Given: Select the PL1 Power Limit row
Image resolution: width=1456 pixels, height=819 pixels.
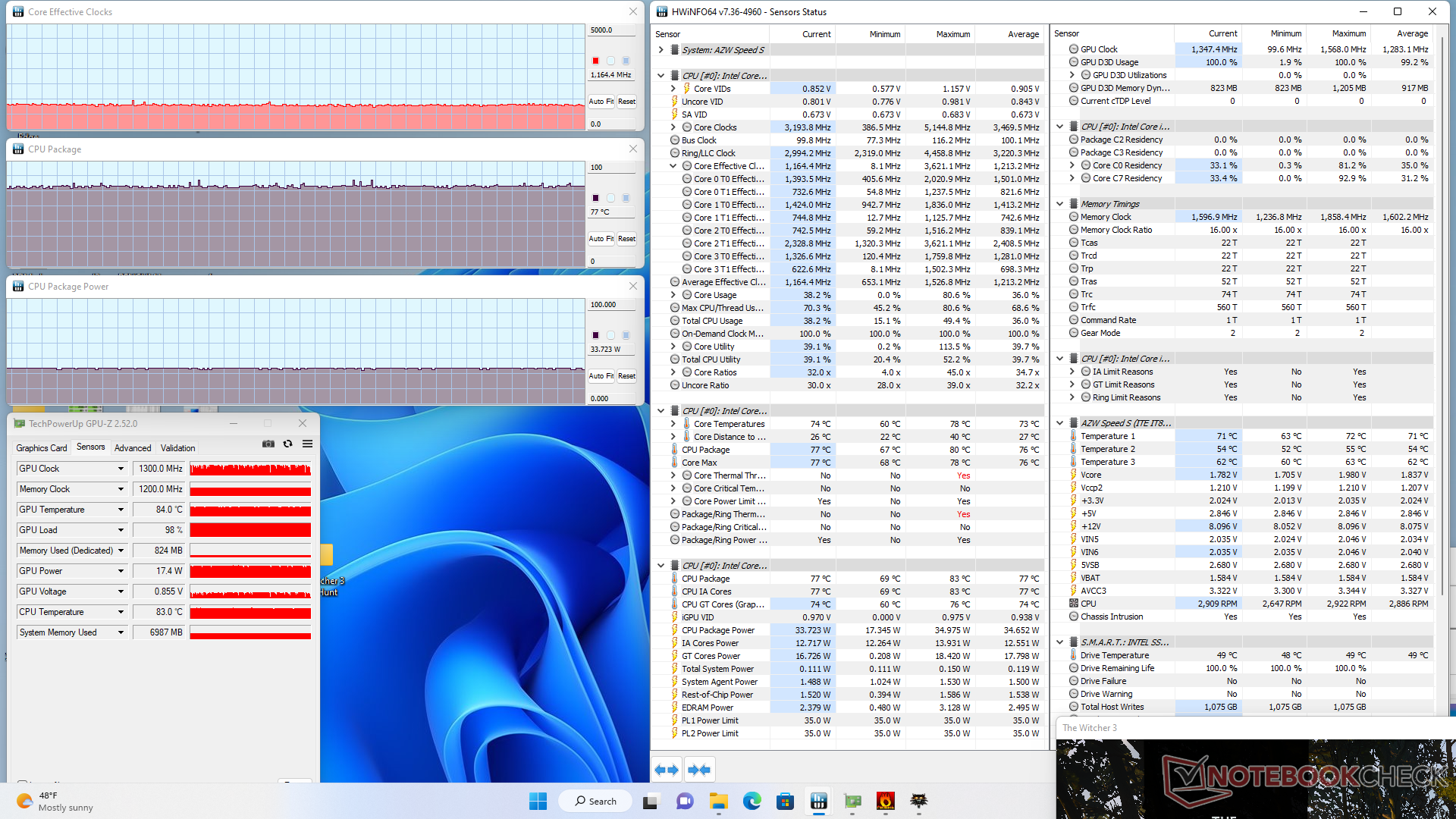Looking at the screenshot, I should pos(848,720).
